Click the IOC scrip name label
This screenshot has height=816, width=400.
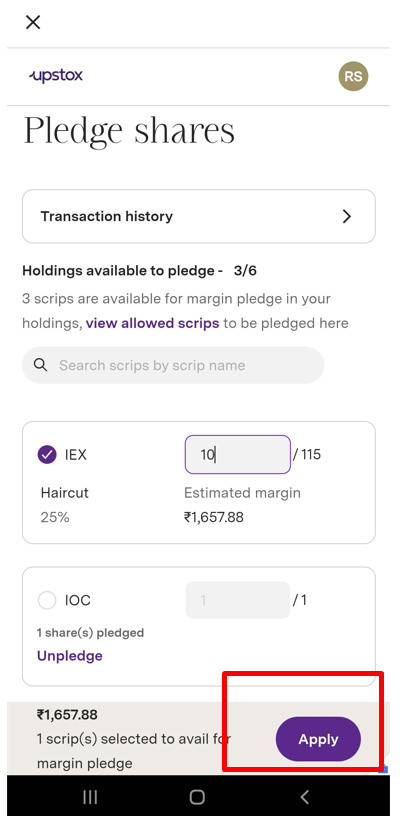78,601
